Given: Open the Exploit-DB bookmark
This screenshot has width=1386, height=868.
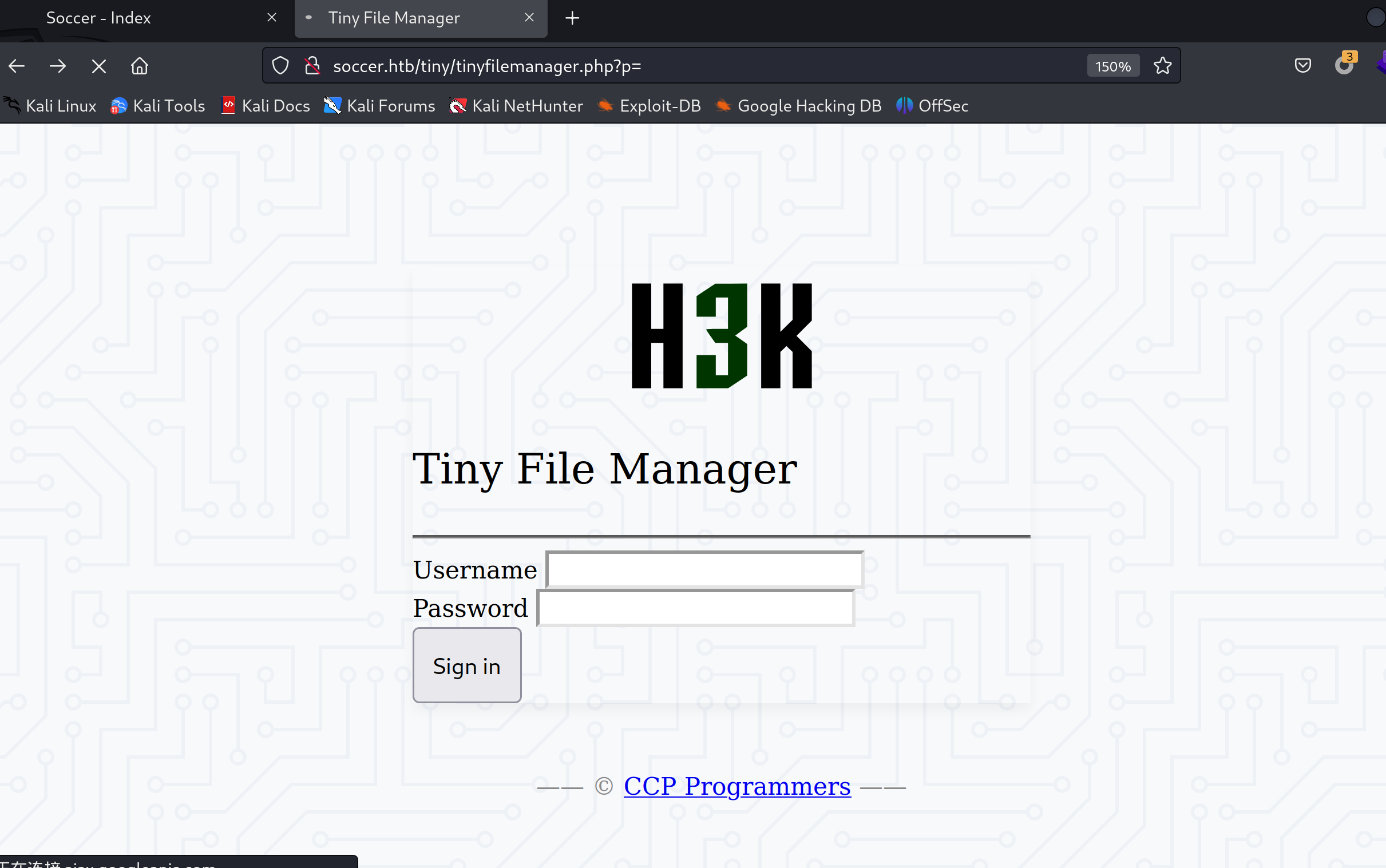Looking at the screenshot, I should pos(650,106).
